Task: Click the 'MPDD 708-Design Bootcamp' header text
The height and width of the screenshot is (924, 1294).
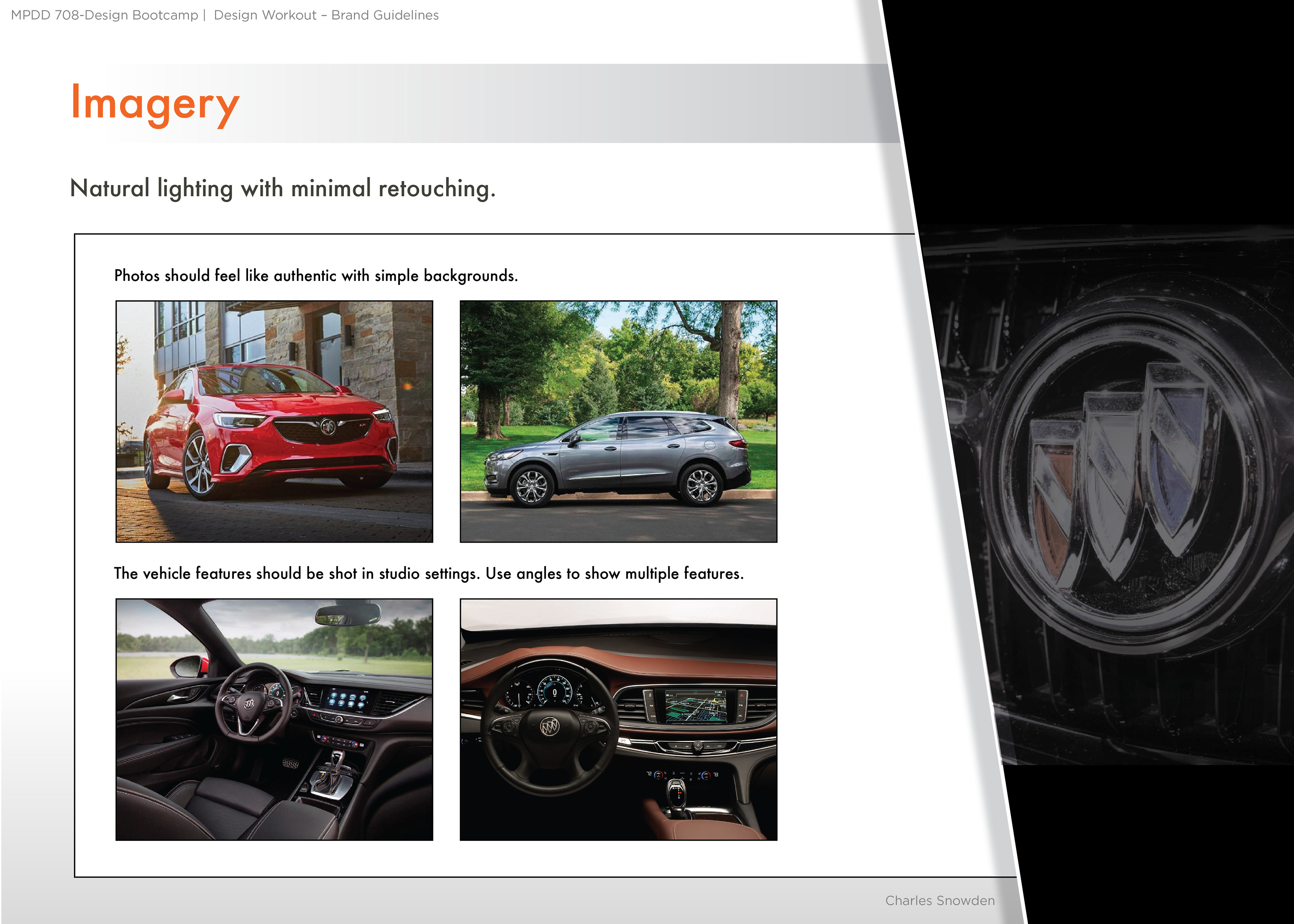Action: pyautogui.click(x=105, y=15)
